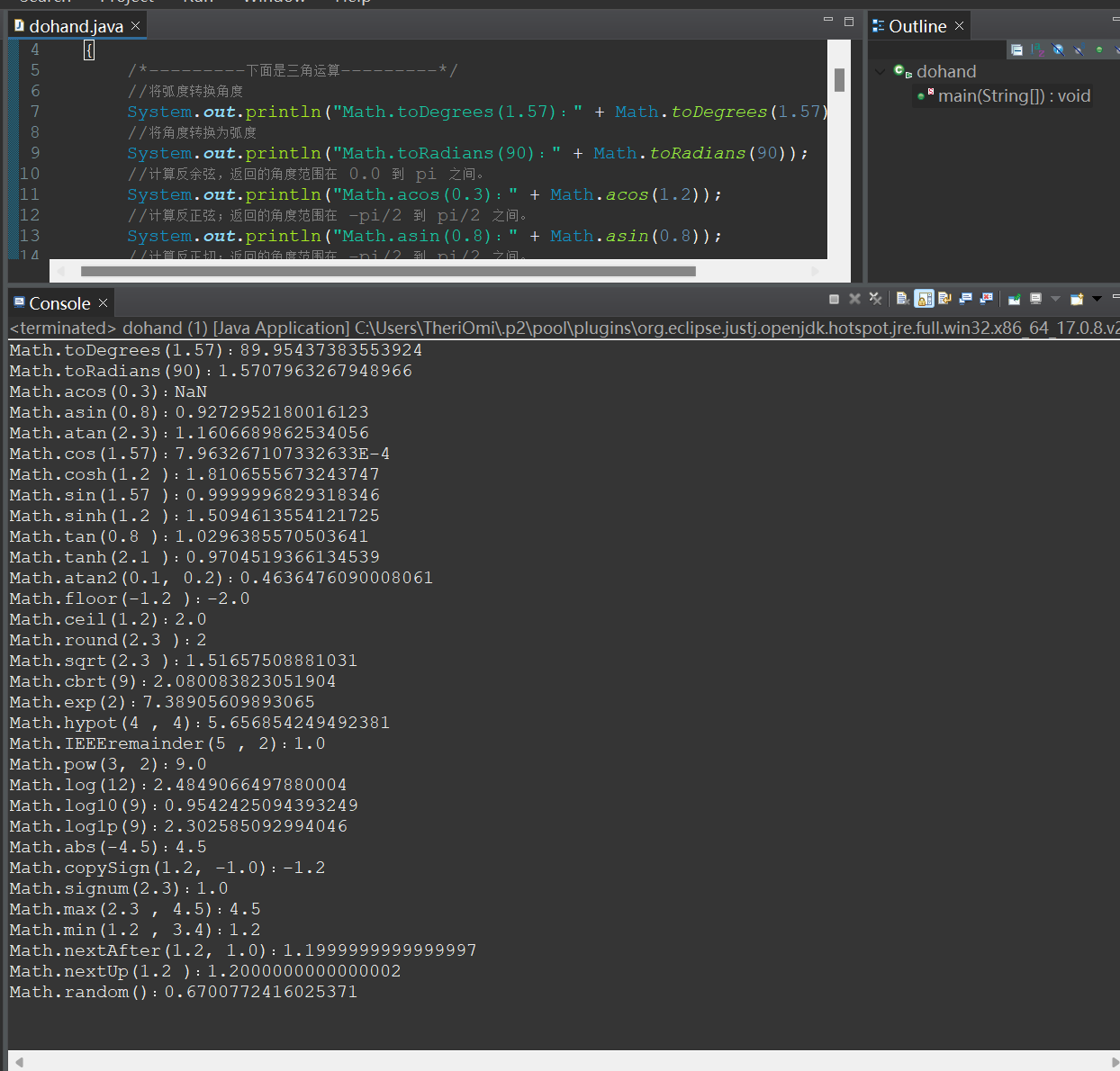Click the Open Console icon
The height and width of the screenshot is (1071, 1120).
pos(1077,299)
